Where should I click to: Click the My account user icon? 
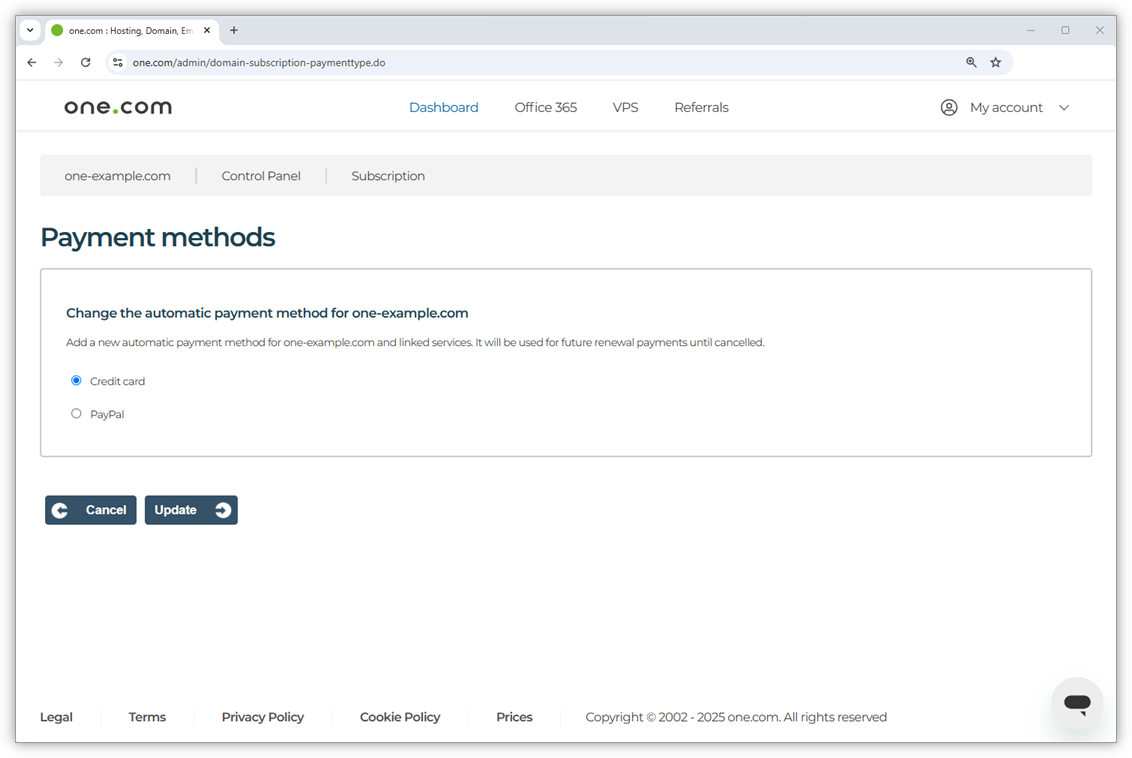tap(948, 107)
